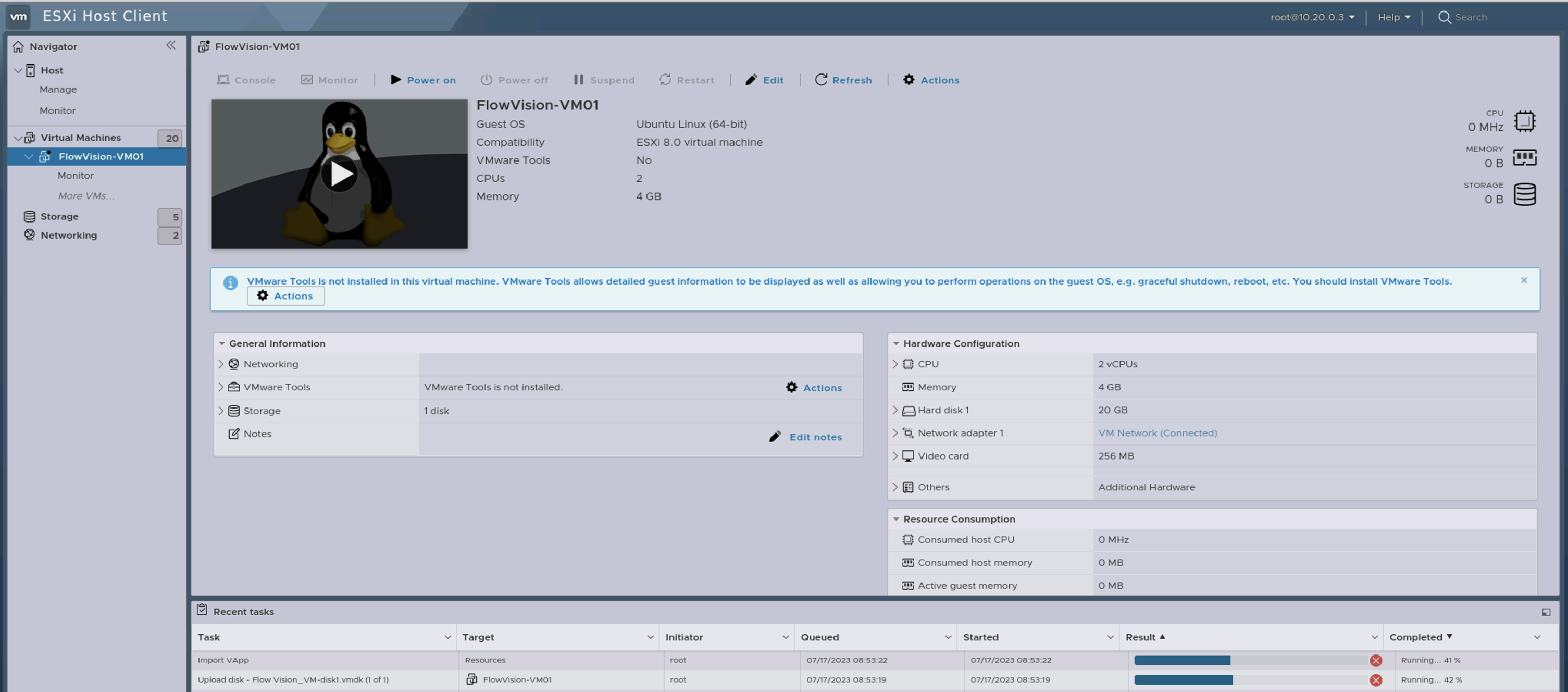Viewport: 1568px width, 692px height.
Task: Collapse the Hardware Configuration section
Action: [x=896, y=343]
